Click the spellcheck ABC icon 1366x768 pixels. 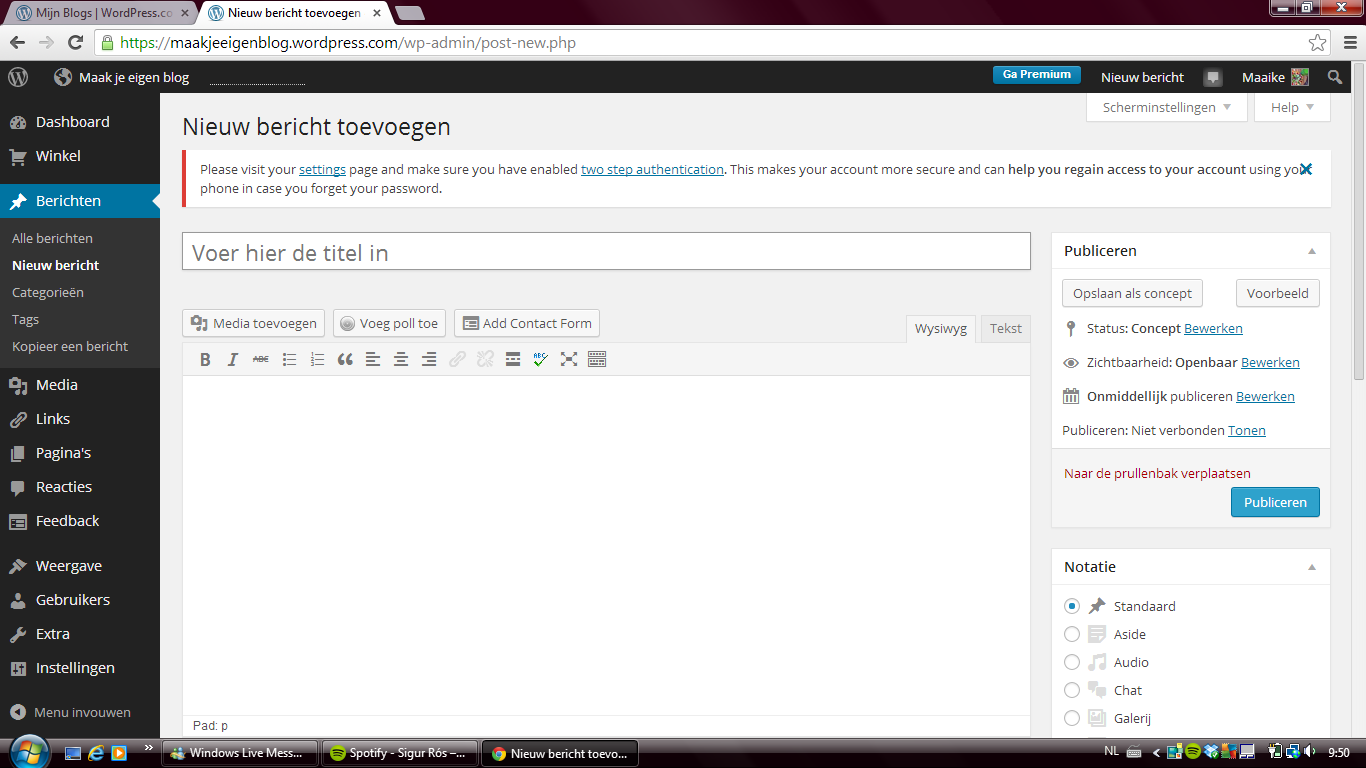pyautogui.click(x=541, y=359)
